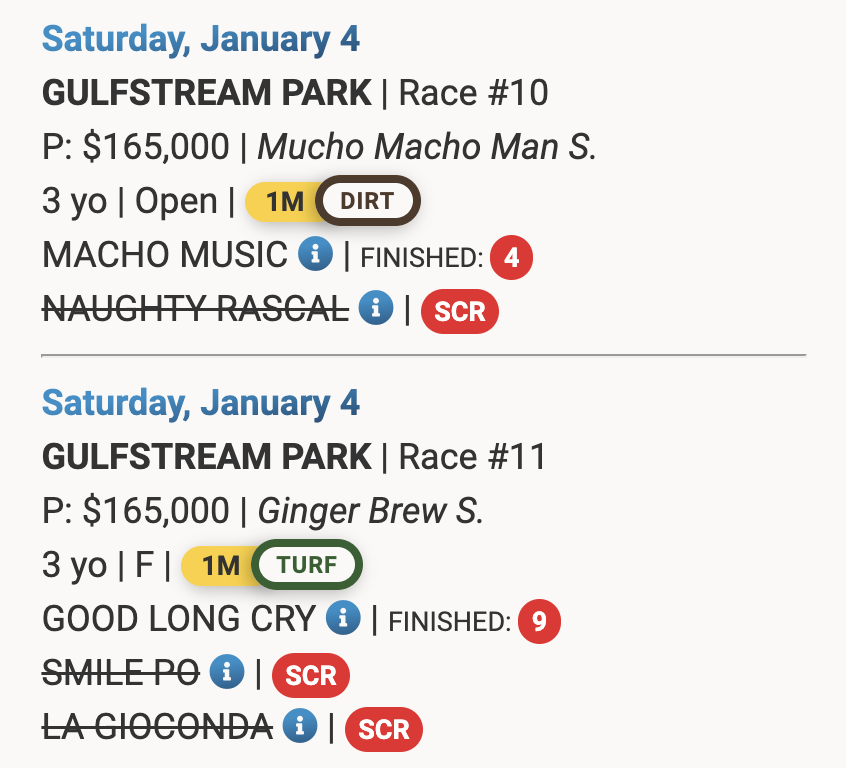Viewport: 846px width, 768px height.
Task: Open the GOOD LONG CRY horse name
Action: (x=179, y=619)
